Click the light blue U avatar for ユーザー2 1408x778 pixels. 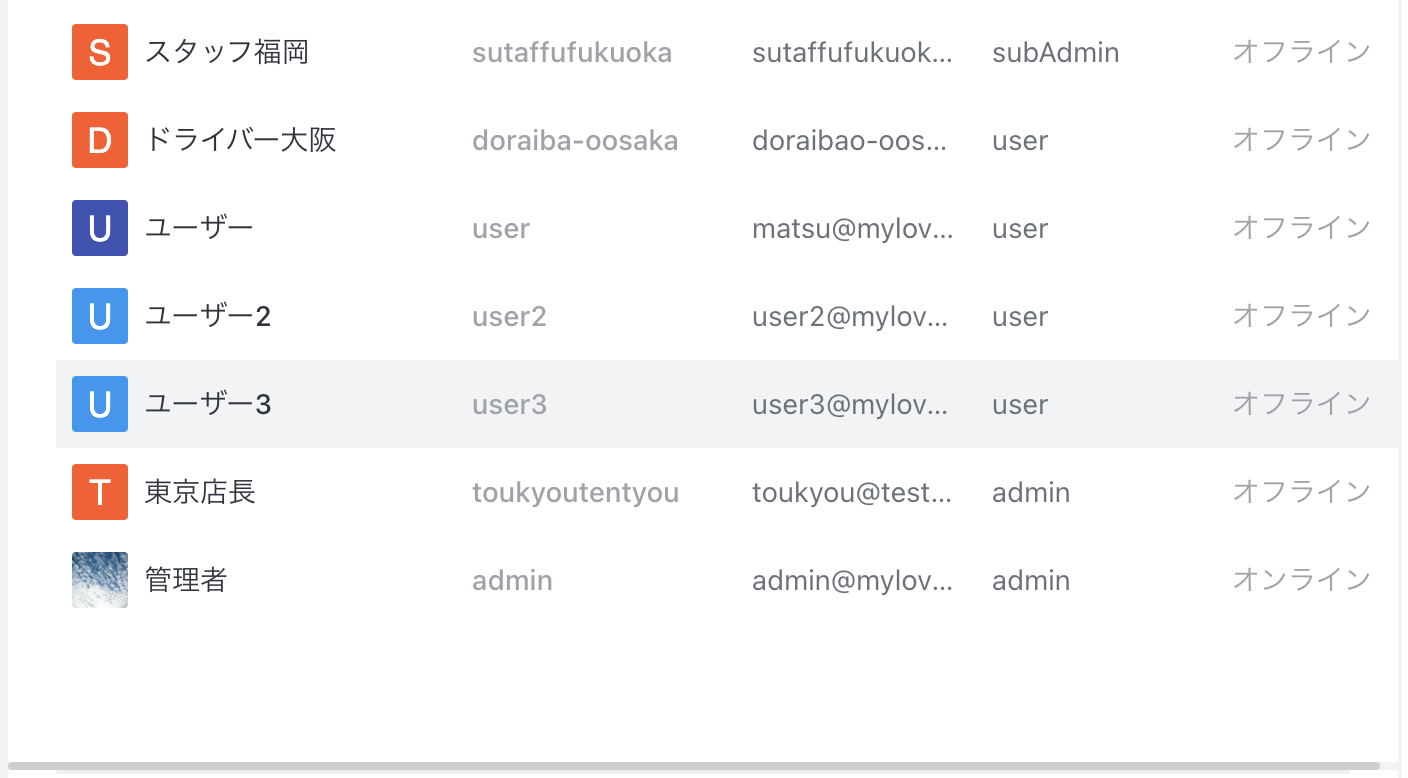(100, 316)
